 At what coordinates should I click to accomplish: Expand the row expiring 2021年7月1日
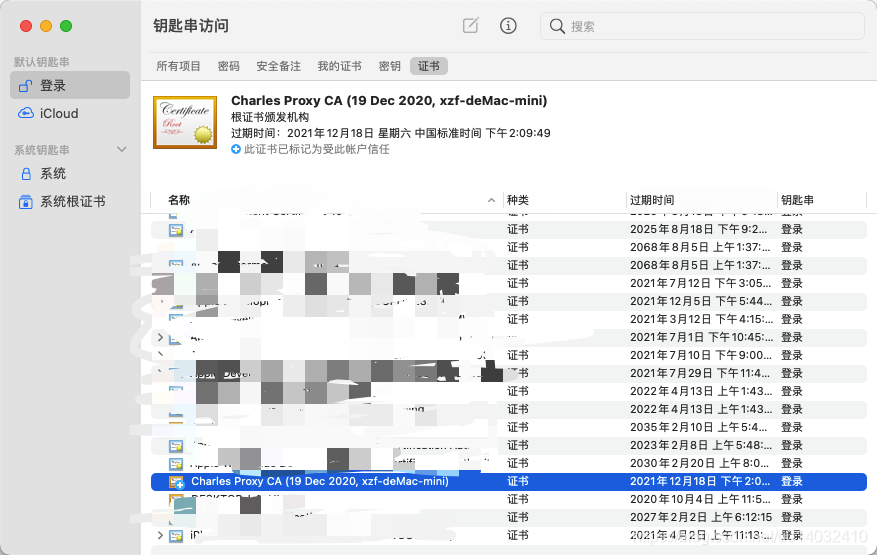[x=160, y=337]
